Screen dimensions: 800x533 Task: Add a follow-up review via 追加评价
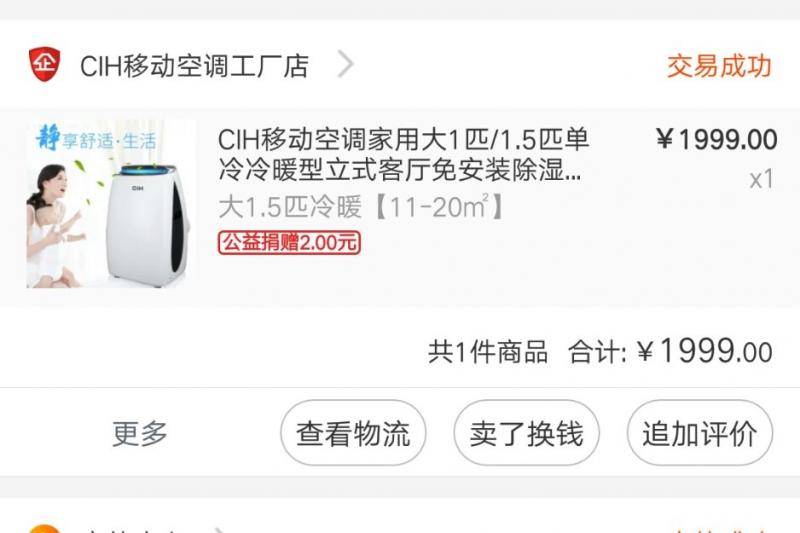click(x=700, y=433)
